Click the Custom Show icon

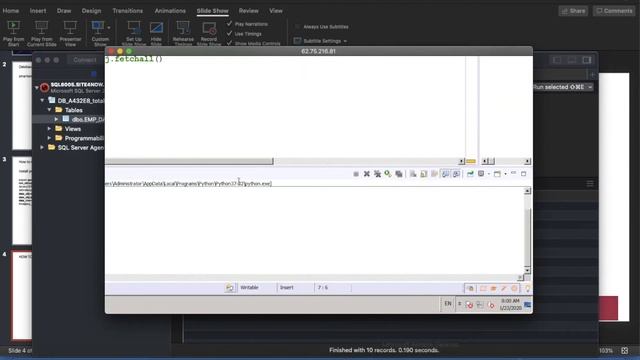pos(98,28)
